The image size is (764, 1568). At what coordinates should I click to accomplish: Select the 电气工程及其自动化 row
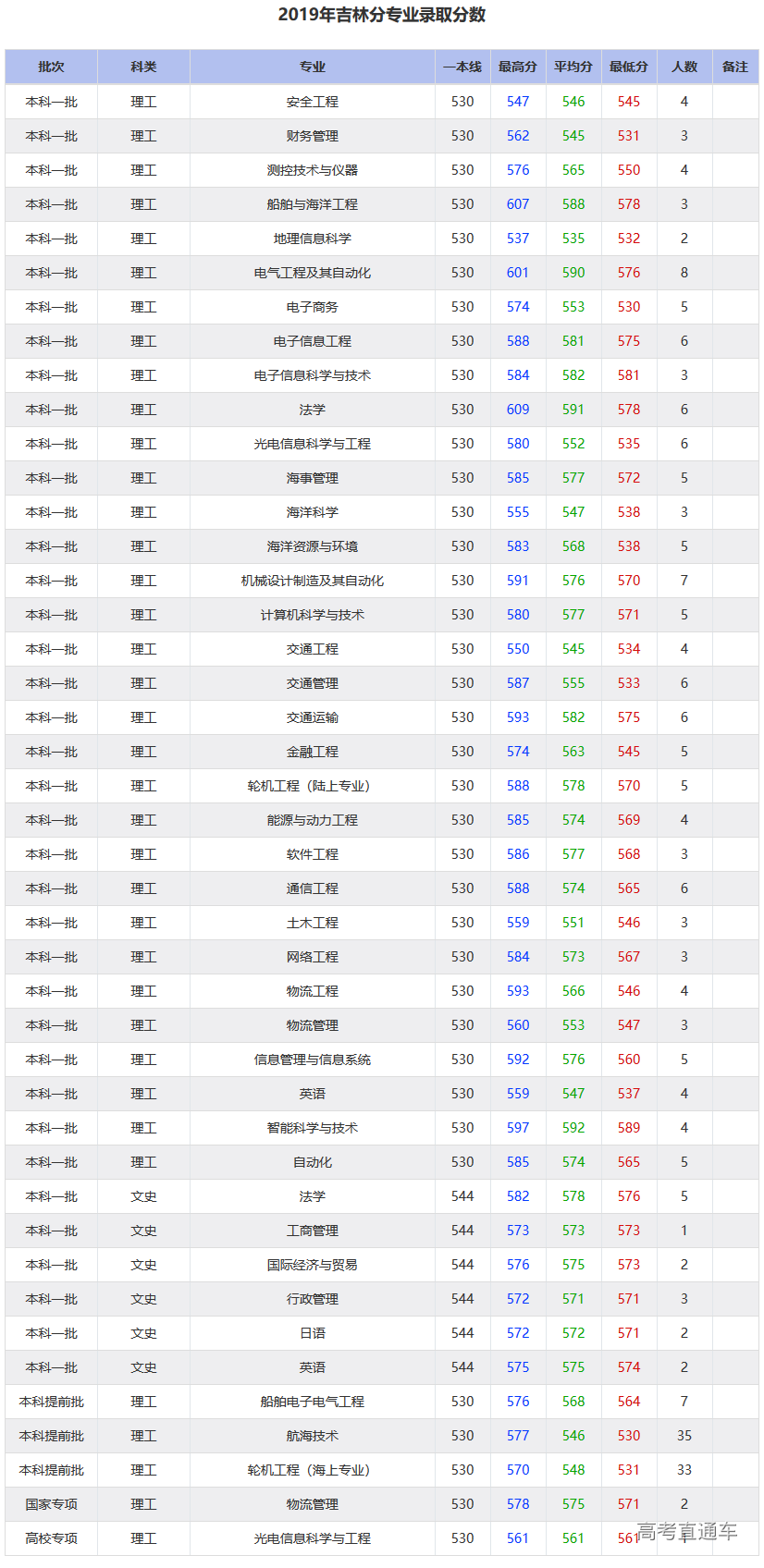[312, 273]
